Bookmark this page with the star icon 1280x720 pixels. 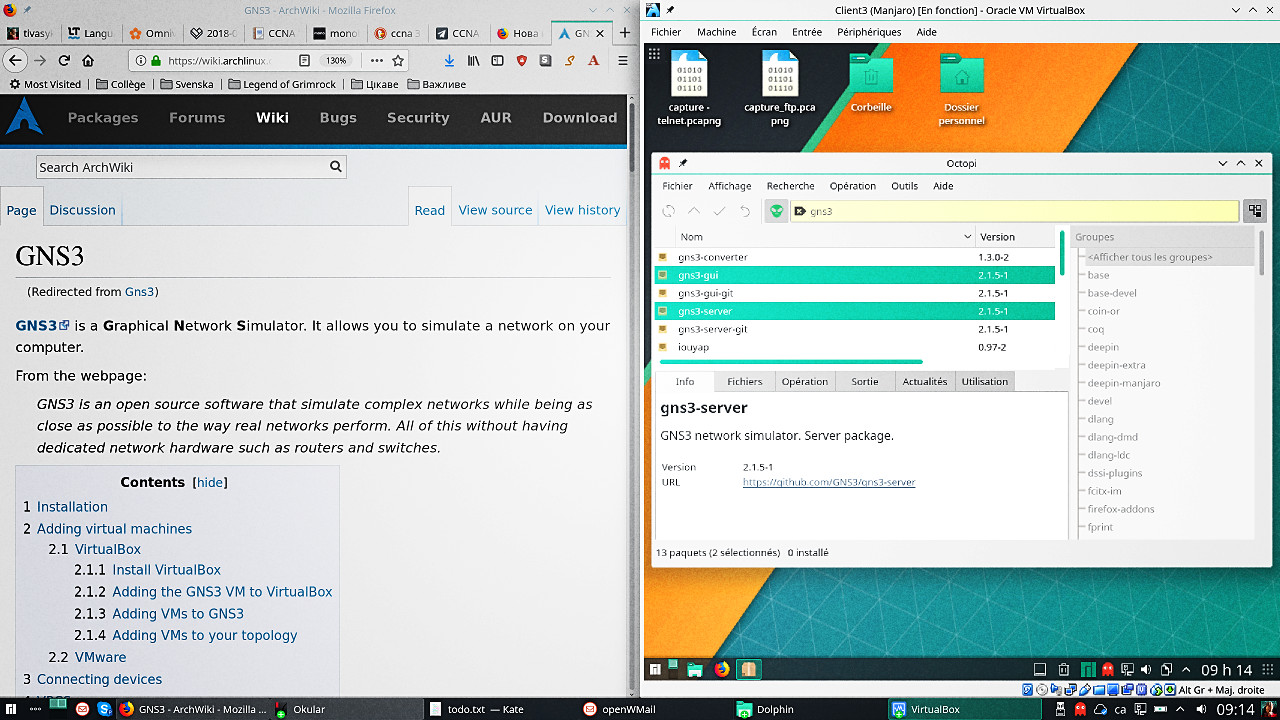coord(398,60)
